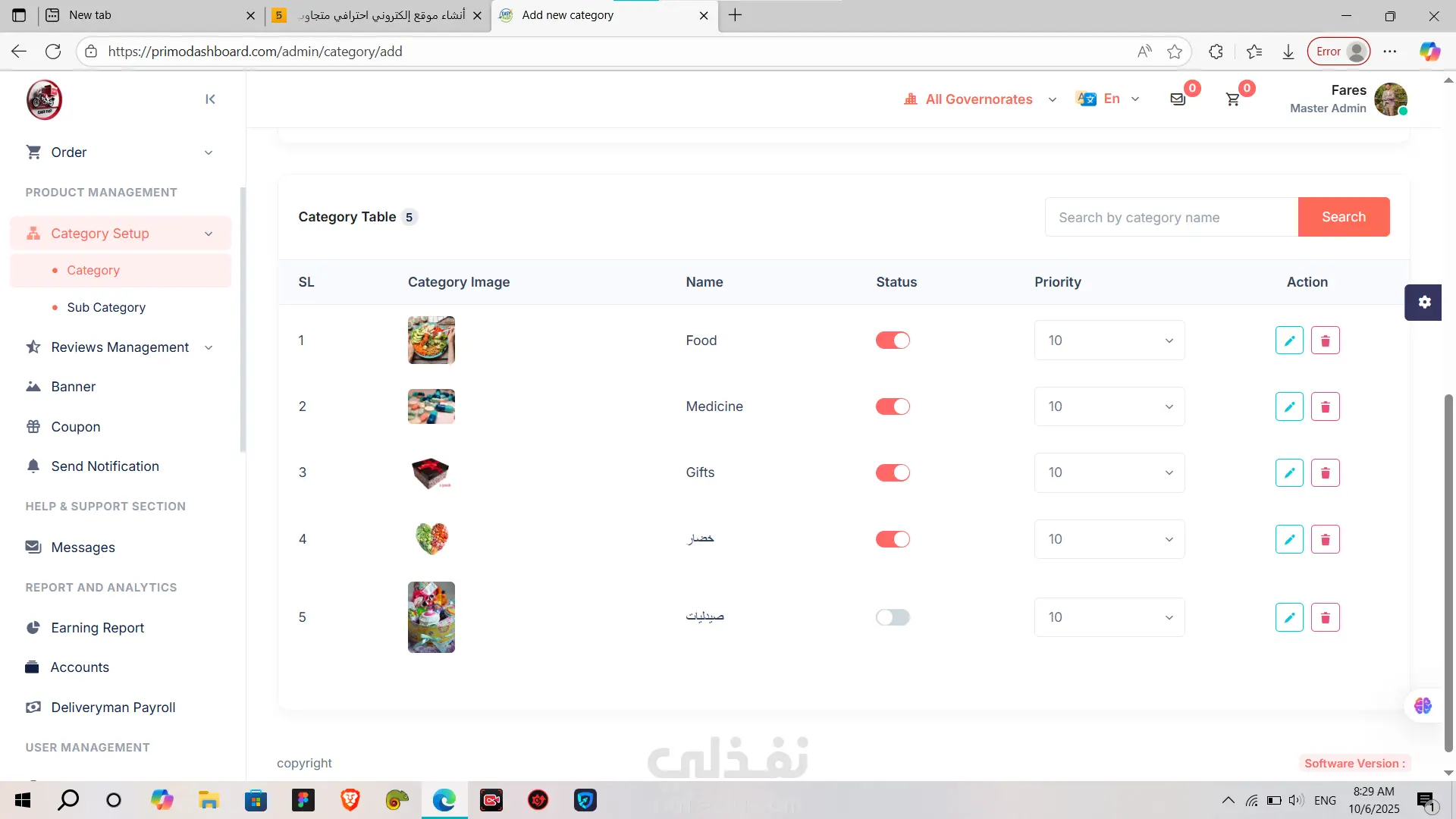Open Earning Report from the sidebar
1456x819 pixels.
tap(97, 628)
